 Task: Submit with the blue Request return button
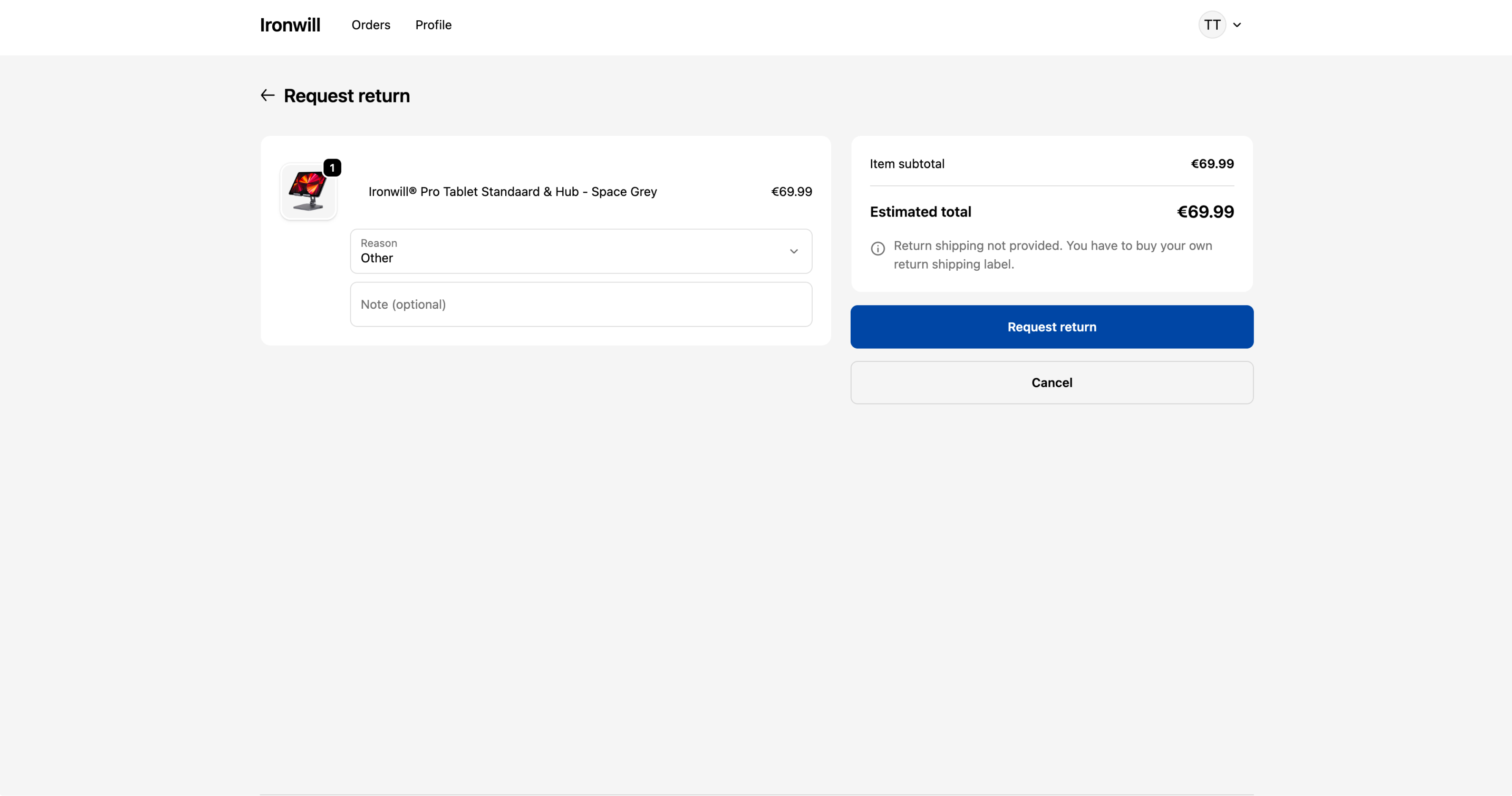click(1052, 327)
